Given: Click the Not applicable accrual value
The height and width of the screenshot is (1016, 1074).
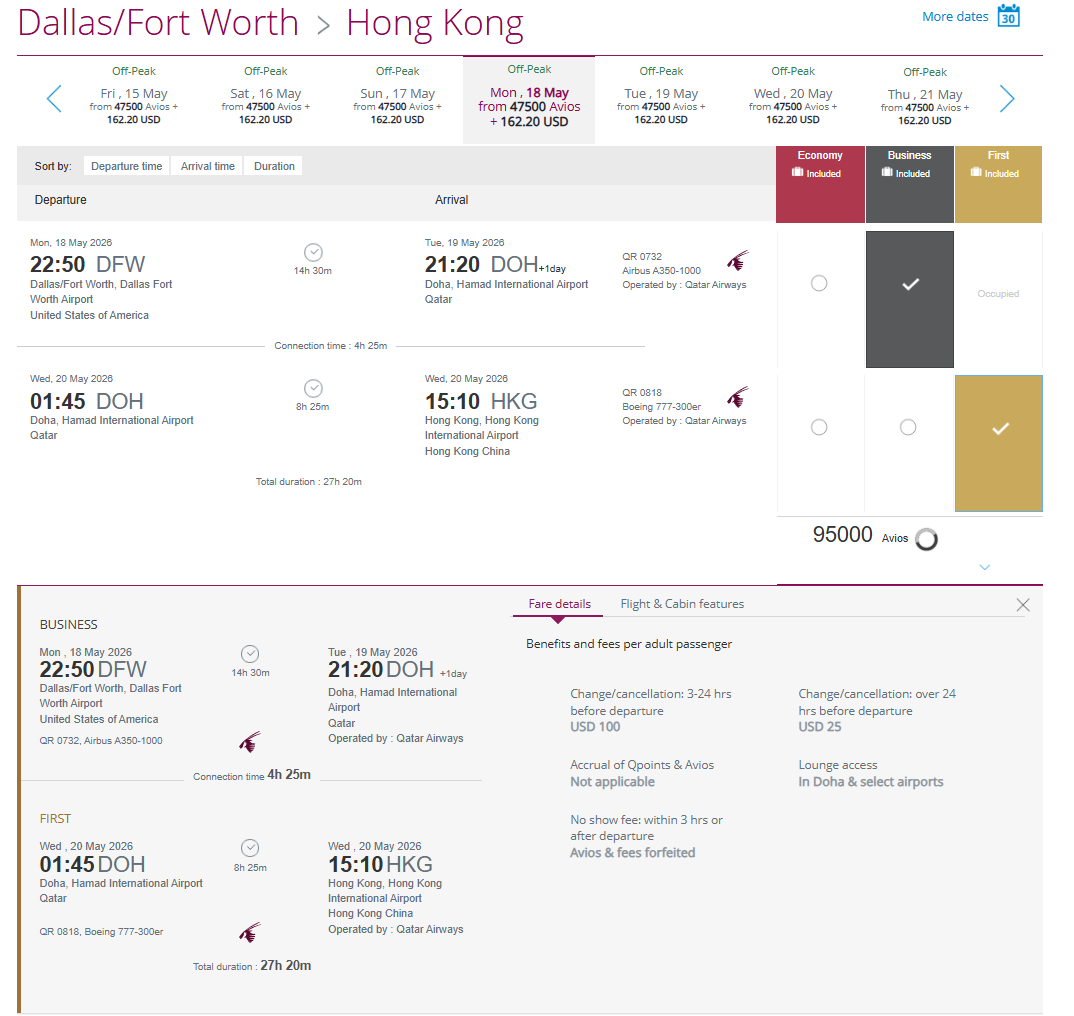Looking at the screenshot, I should (612, 782).
